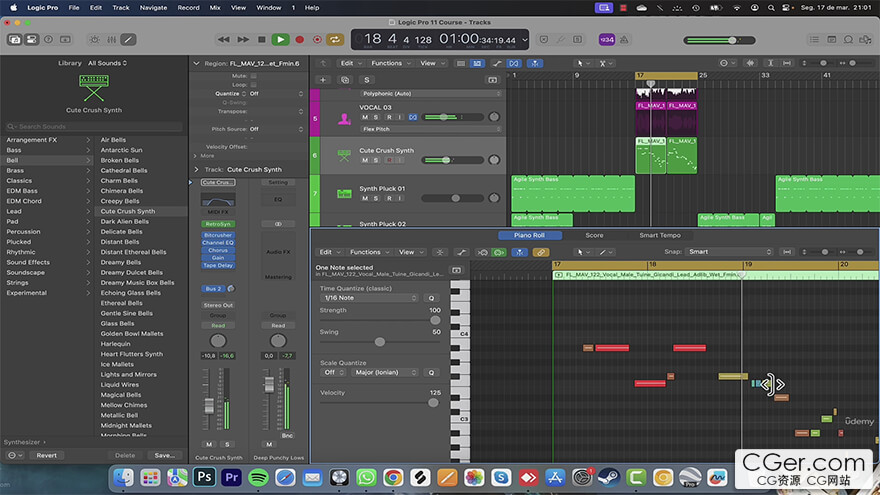The height and width of the screenshot is (495, 880).
Task: Open Spotify from the Dock
Action: coord(258,478)
